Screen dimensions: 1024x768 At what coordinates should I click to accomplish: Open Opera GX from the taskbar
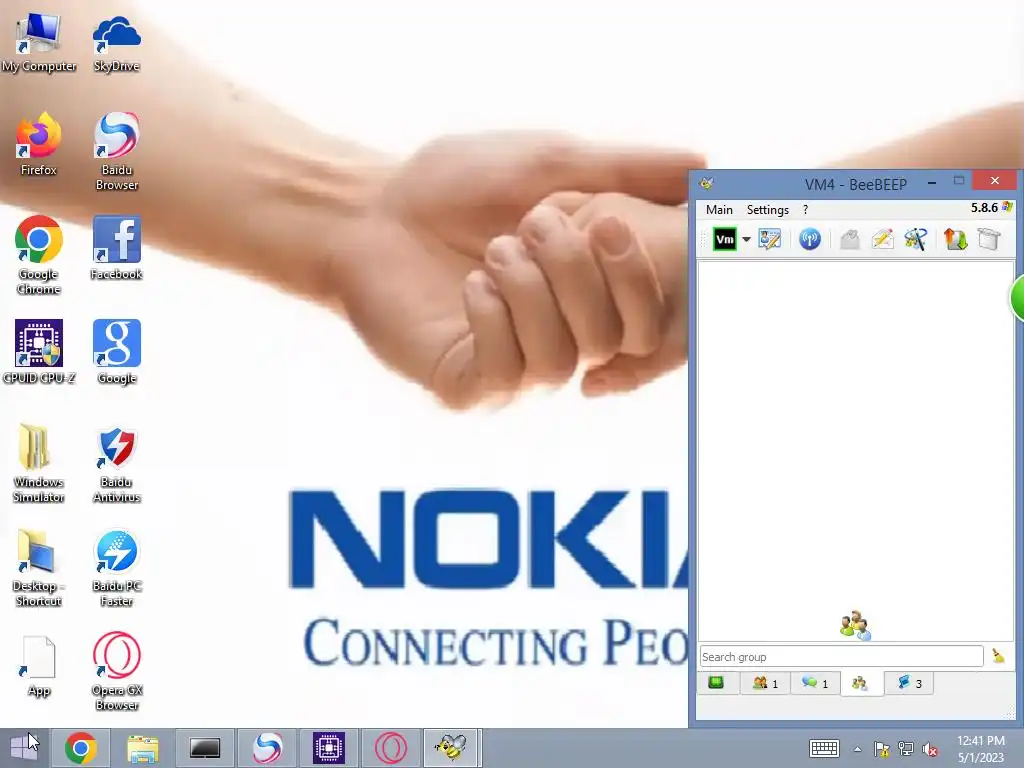pyautogui.click(x=391, y=748)
